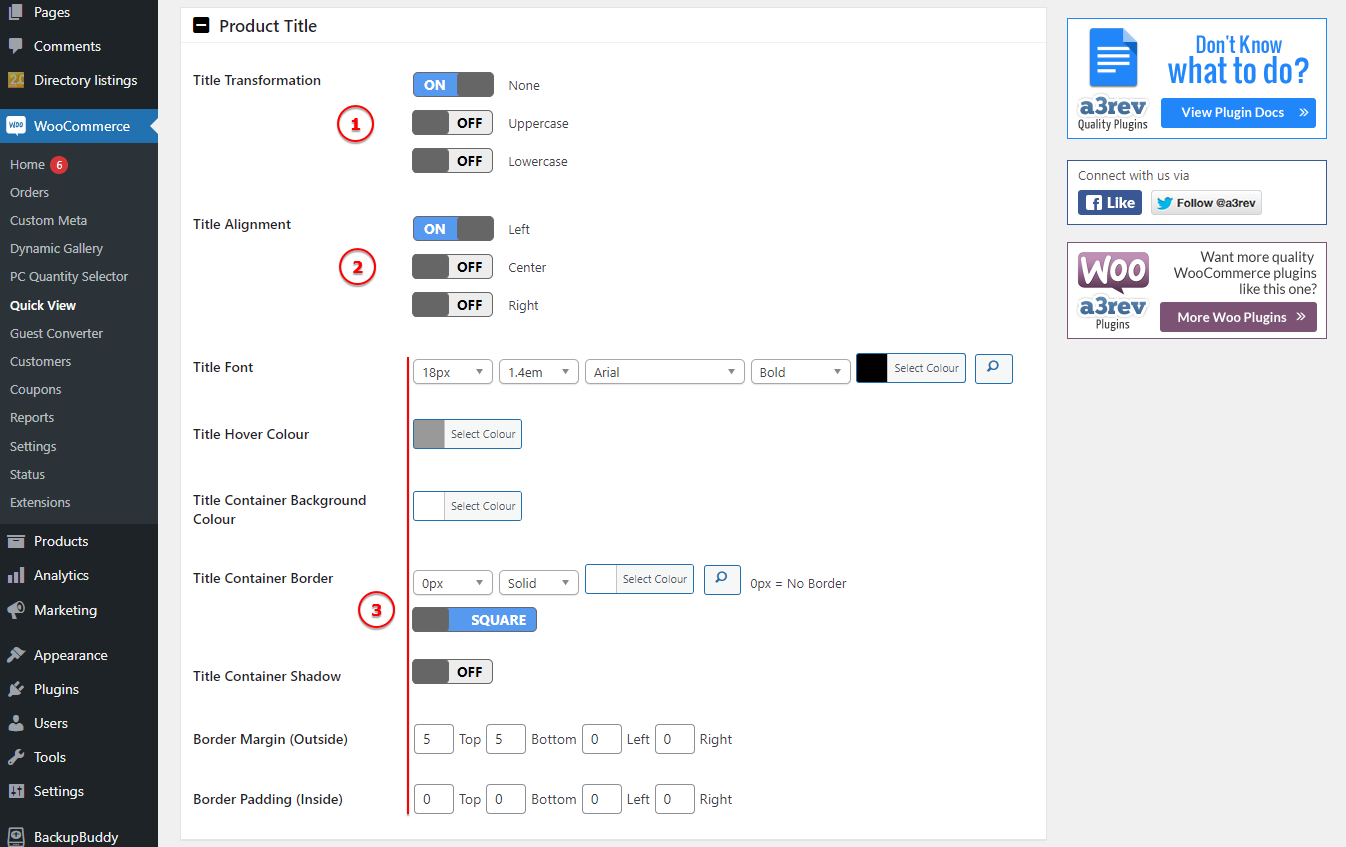Click the Analytics chart icon in the sidebar
The width and height of the screenshot is (1346, 847).
pyautogui.click(x=16, y=575)
